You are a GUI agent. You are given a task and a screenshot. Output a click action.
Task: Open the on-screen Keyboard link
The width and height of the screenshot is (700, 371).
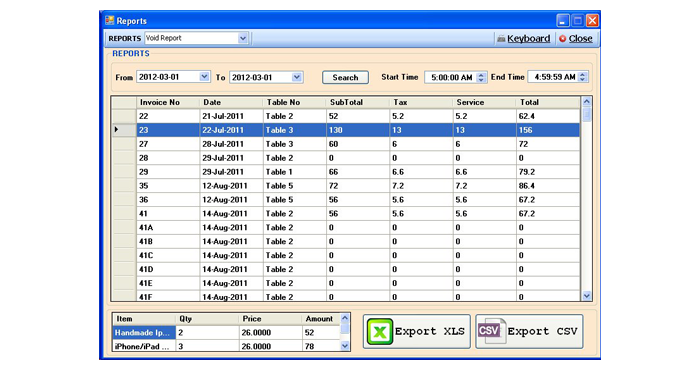pyautogui.click(x=529, y=39)
